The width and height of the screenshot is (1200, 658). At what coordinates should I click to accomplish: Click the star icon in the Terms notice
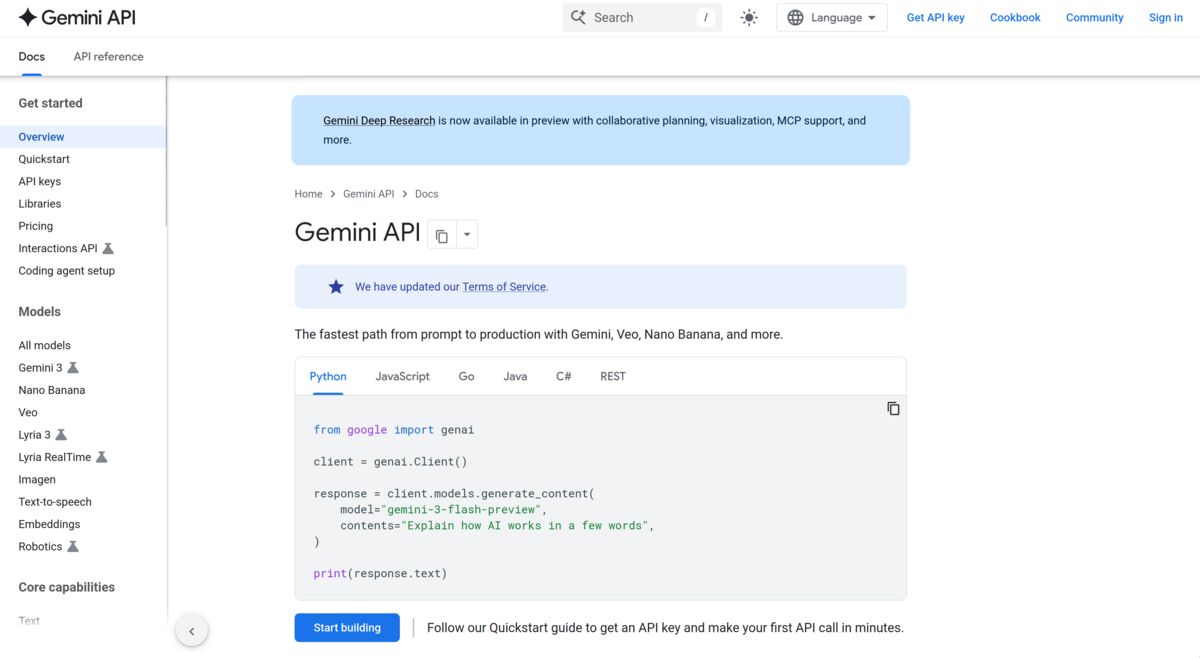click(336, 286)
